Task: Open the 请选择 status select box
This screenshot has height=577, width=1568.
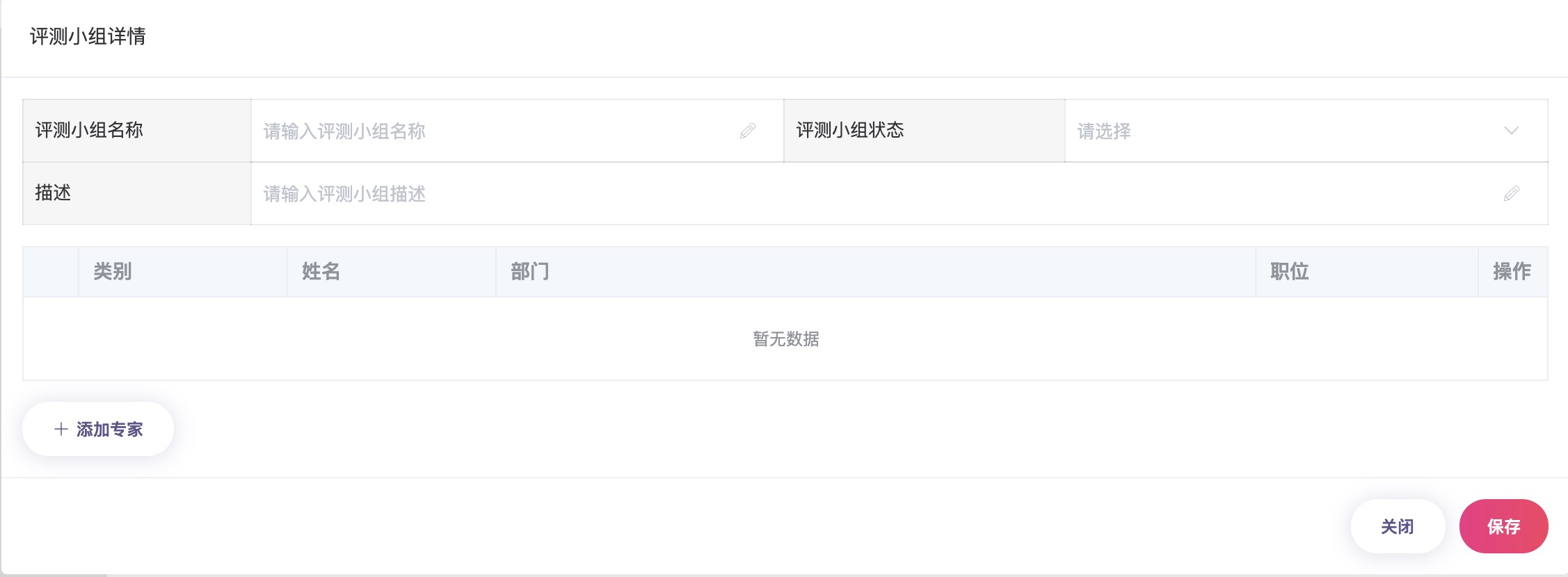Action: (x=1287, y=131)
